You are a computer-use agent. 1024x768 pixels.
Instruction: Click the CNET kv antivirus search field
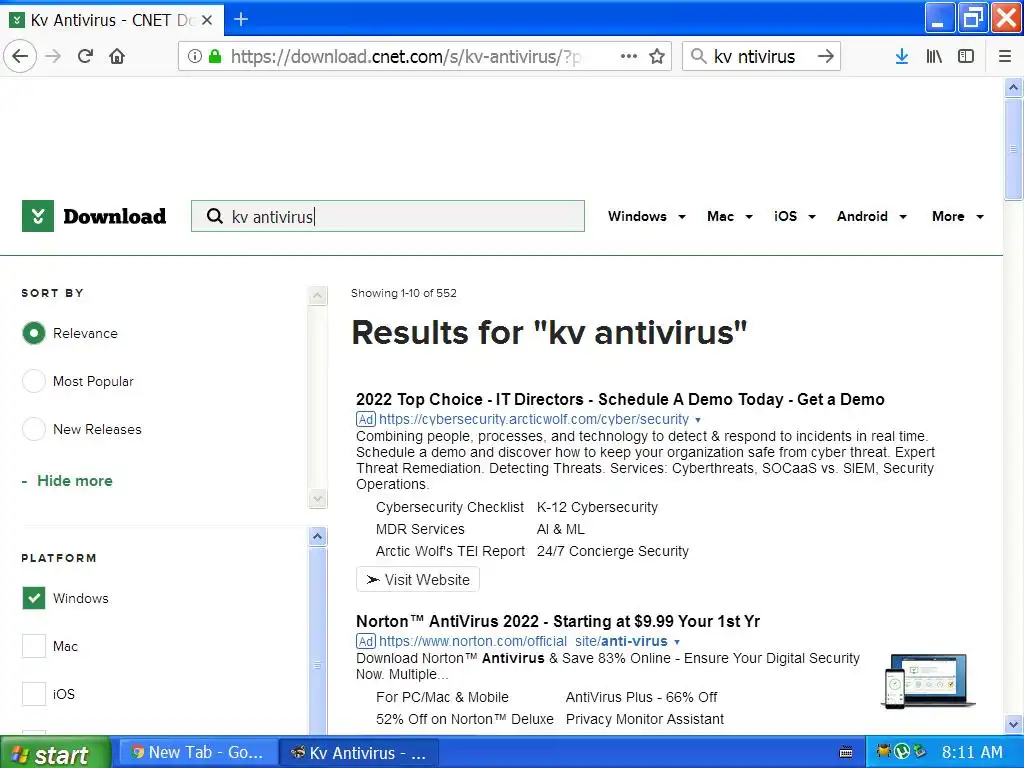[x=388, y=216]
